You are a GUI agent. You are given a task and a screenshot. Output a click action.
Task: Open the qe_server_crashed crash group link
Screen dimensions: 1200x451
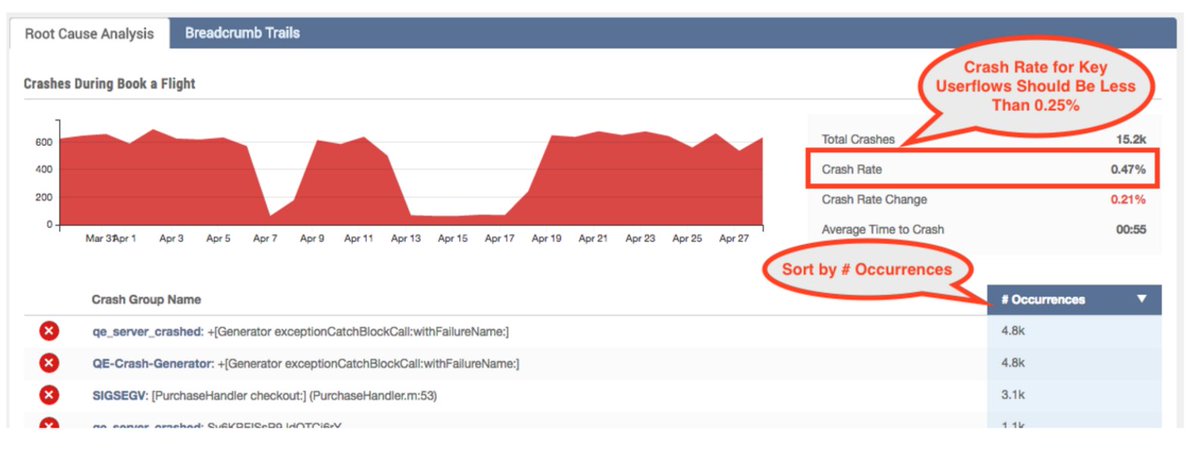[x=146, y=331]
